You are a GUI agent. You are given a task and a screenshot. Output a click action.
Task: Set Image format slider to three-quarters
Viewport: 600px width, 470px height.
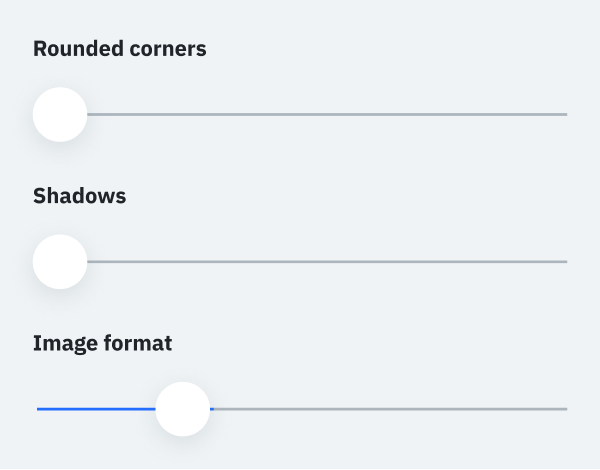coord(434,409)
